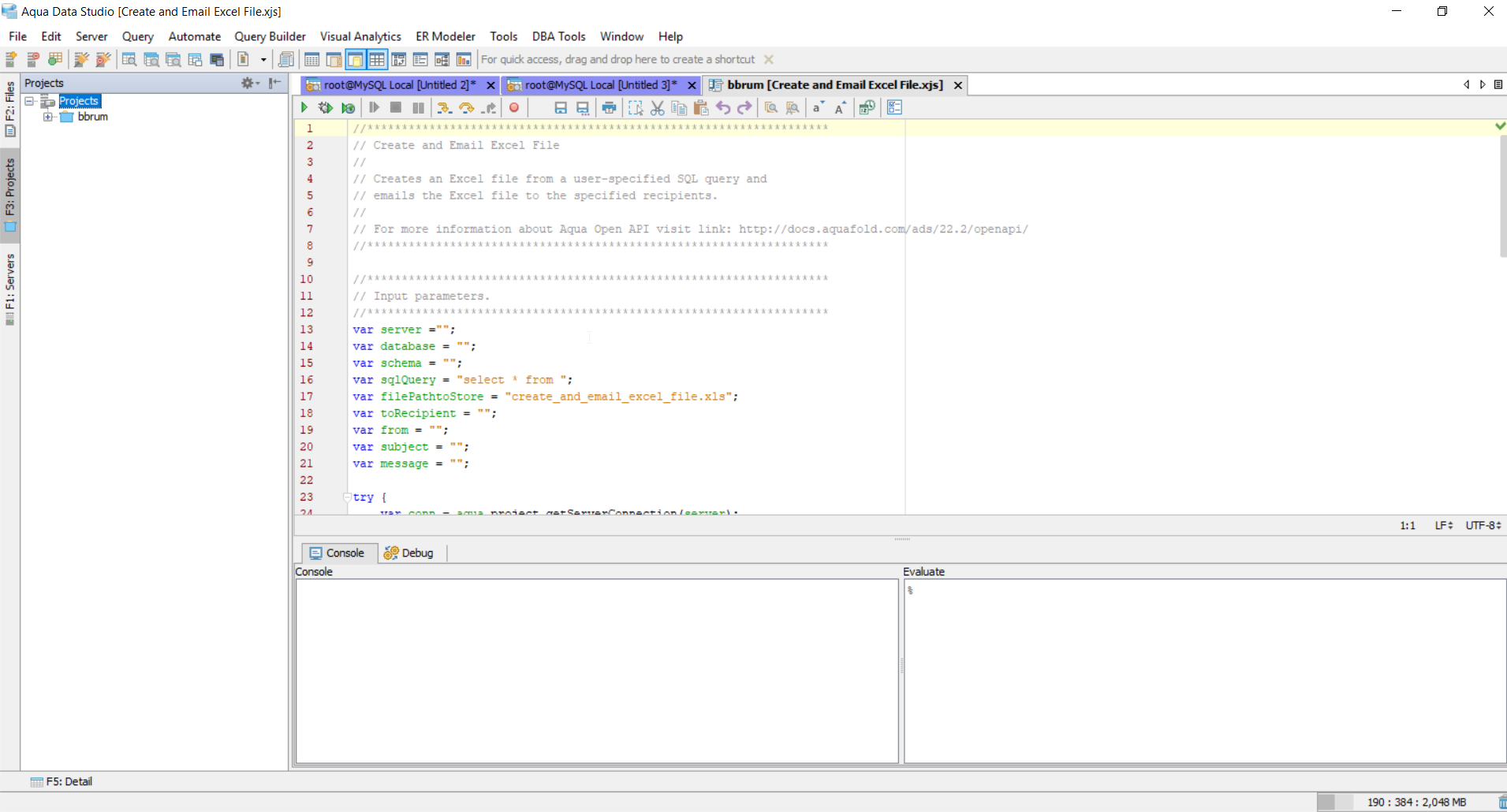Viewport: 1507px width, 812px height.
Task: Click the trash can icon beside memory usage
Action: pyautogui.click(x=1501, y=802)
